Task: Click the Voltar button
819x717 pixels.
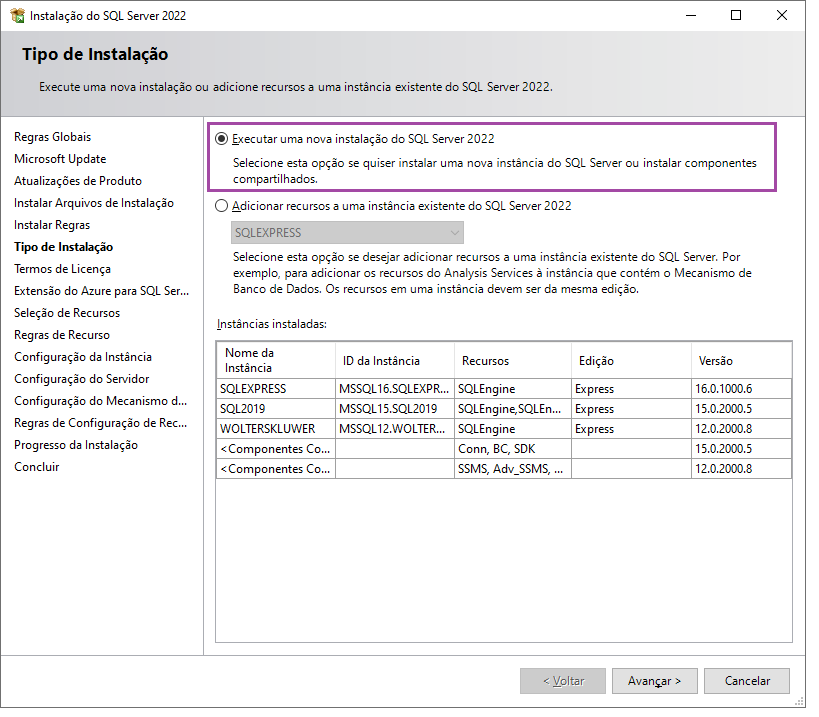Action: [563, 681]
